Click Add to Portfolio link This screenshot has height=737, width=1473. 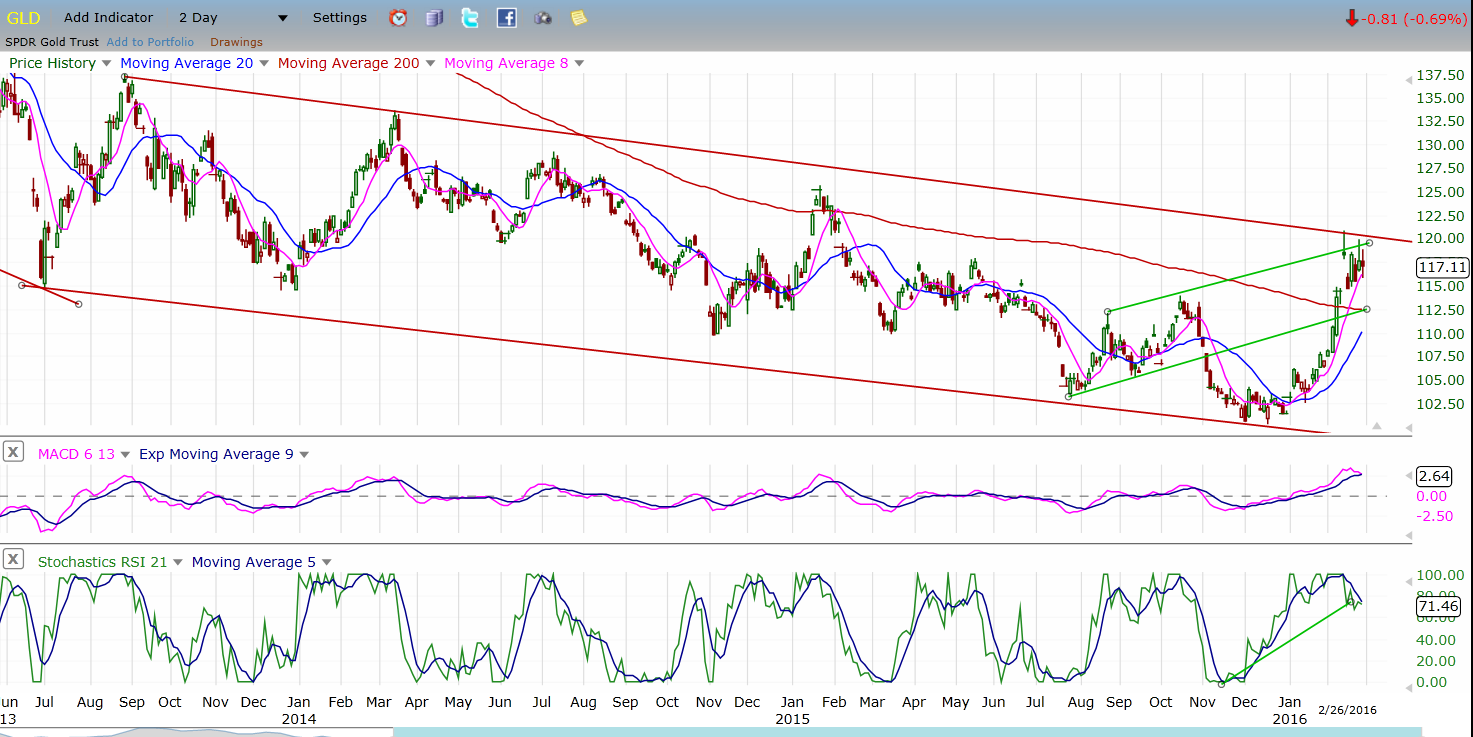150,42
